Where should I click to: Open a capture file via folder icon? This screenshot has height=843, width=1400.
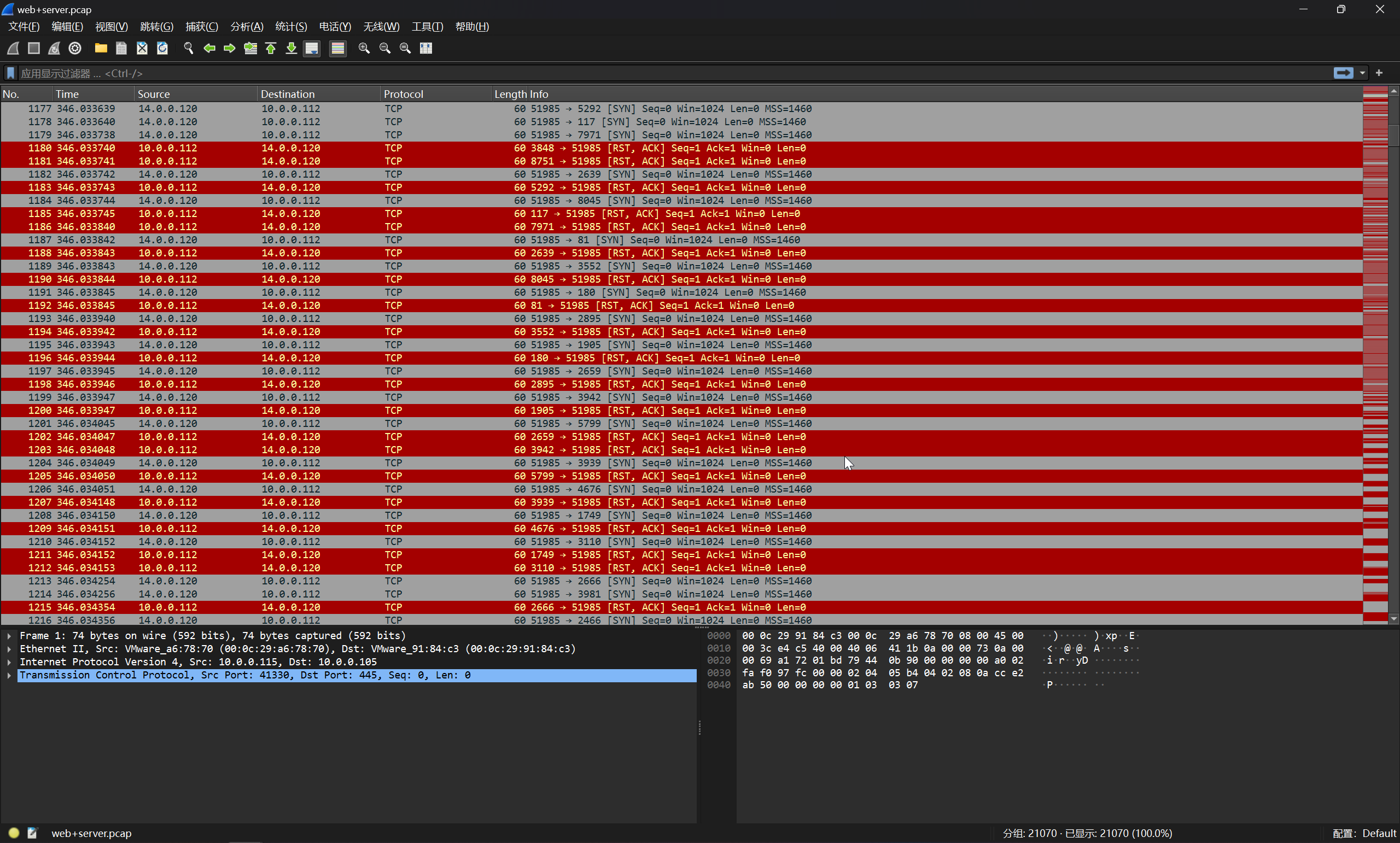tap(101, 48)
